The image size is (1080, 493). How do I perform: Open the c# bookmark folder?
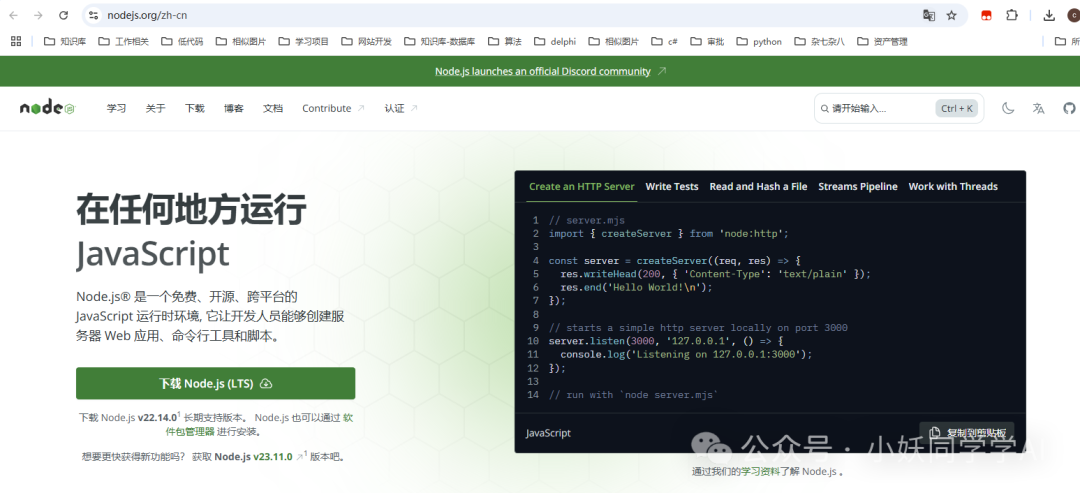pos(664,41)
